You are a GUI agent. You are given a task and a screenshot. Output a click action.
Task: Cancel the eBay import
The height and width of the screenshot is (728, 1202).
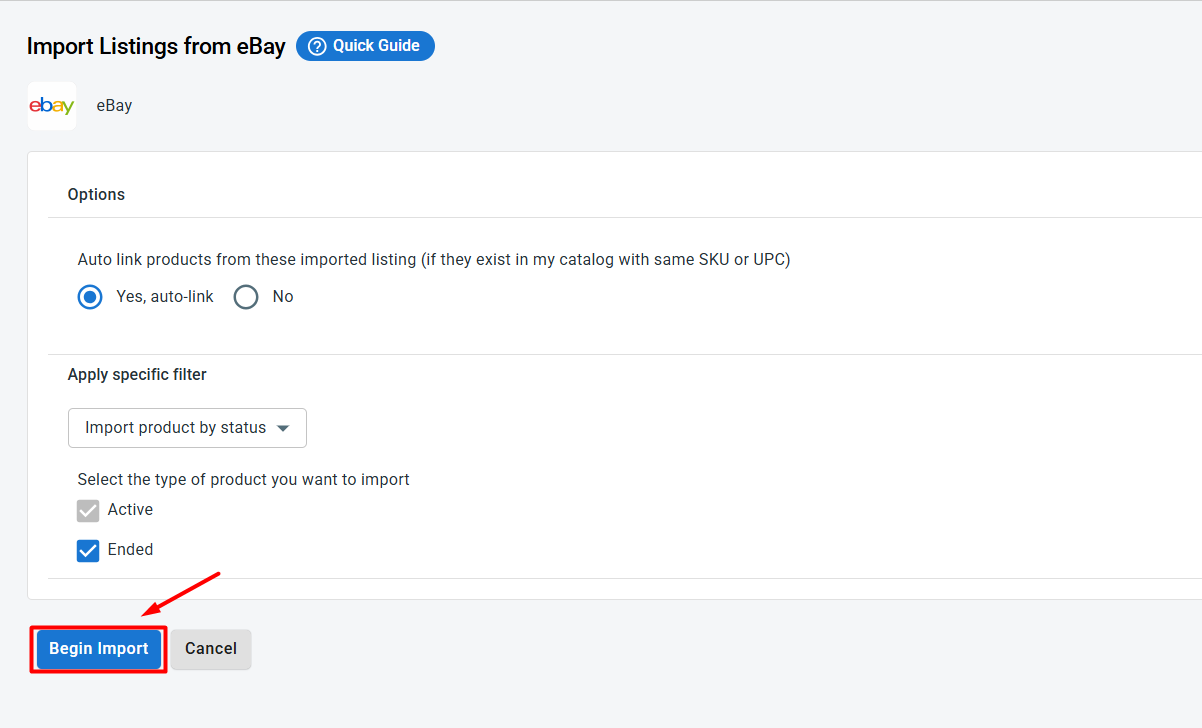[211, 649]
